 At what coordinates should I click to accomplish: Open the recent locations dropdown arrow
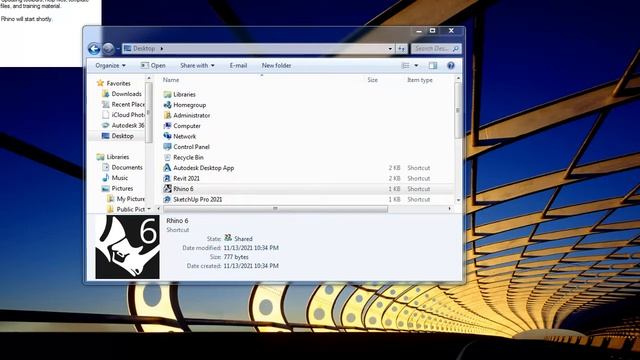(118, 49)
